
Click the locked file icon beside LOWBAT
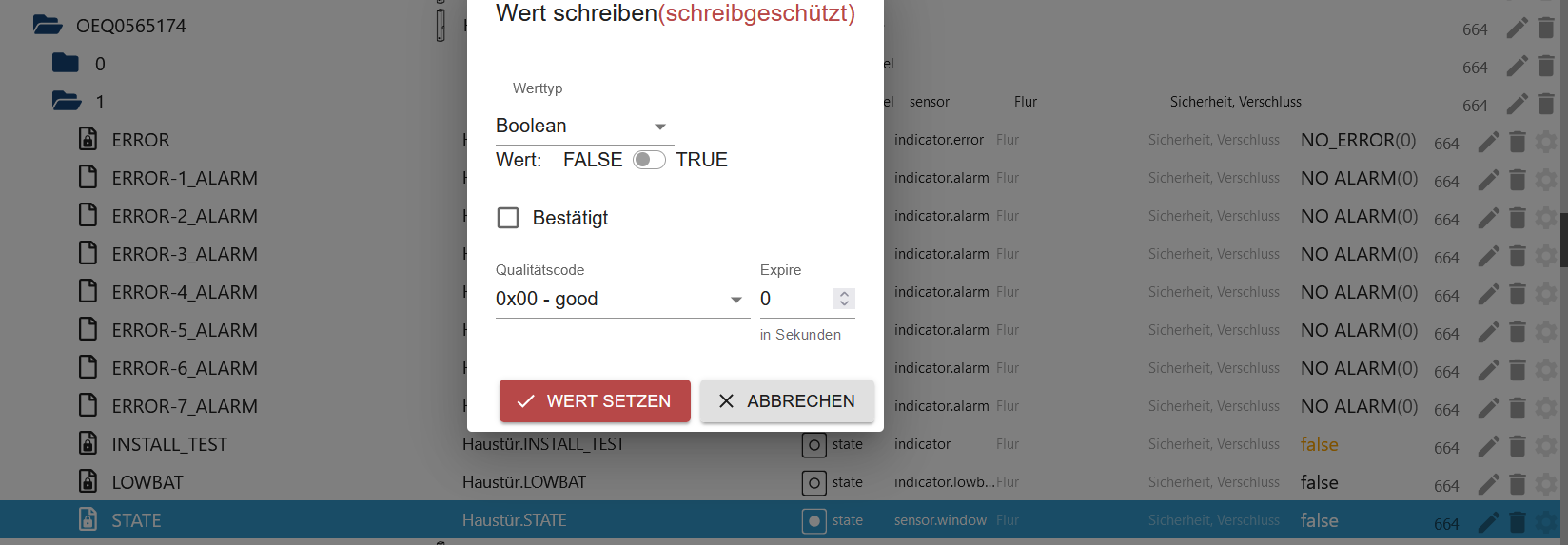(x=88, y=481)
